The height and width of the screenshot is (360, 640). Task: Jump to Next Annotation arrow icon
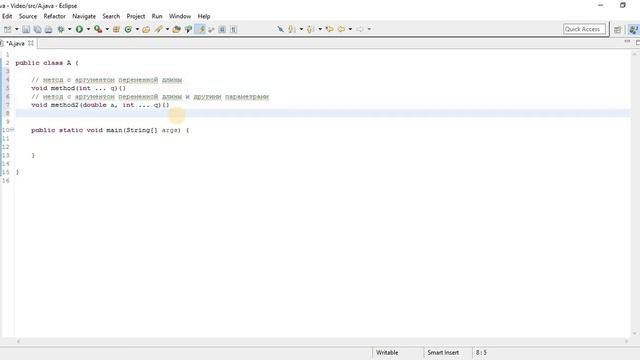tap(292, 29)
